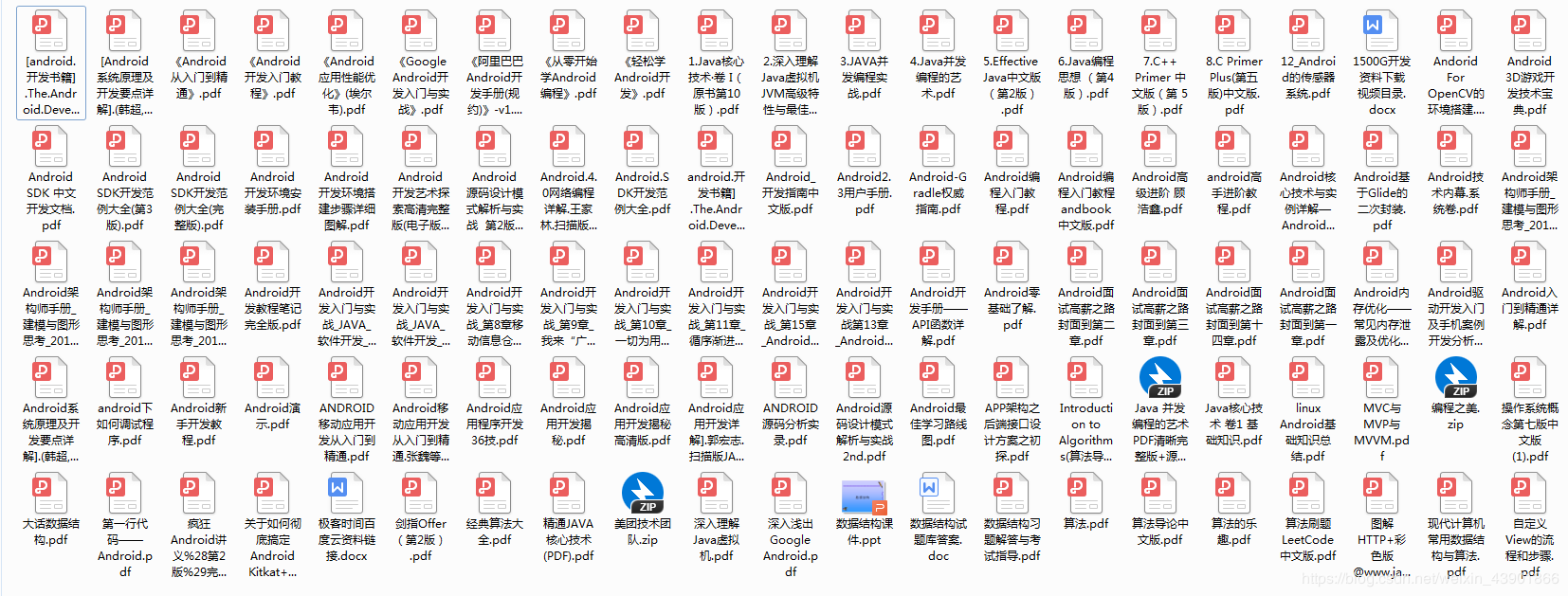Click the 算法导论中文版.pdf icon
Image resolution: width=1568 pixels, height=596 pixels.
pyautogui.click(x=1160, y=493)
